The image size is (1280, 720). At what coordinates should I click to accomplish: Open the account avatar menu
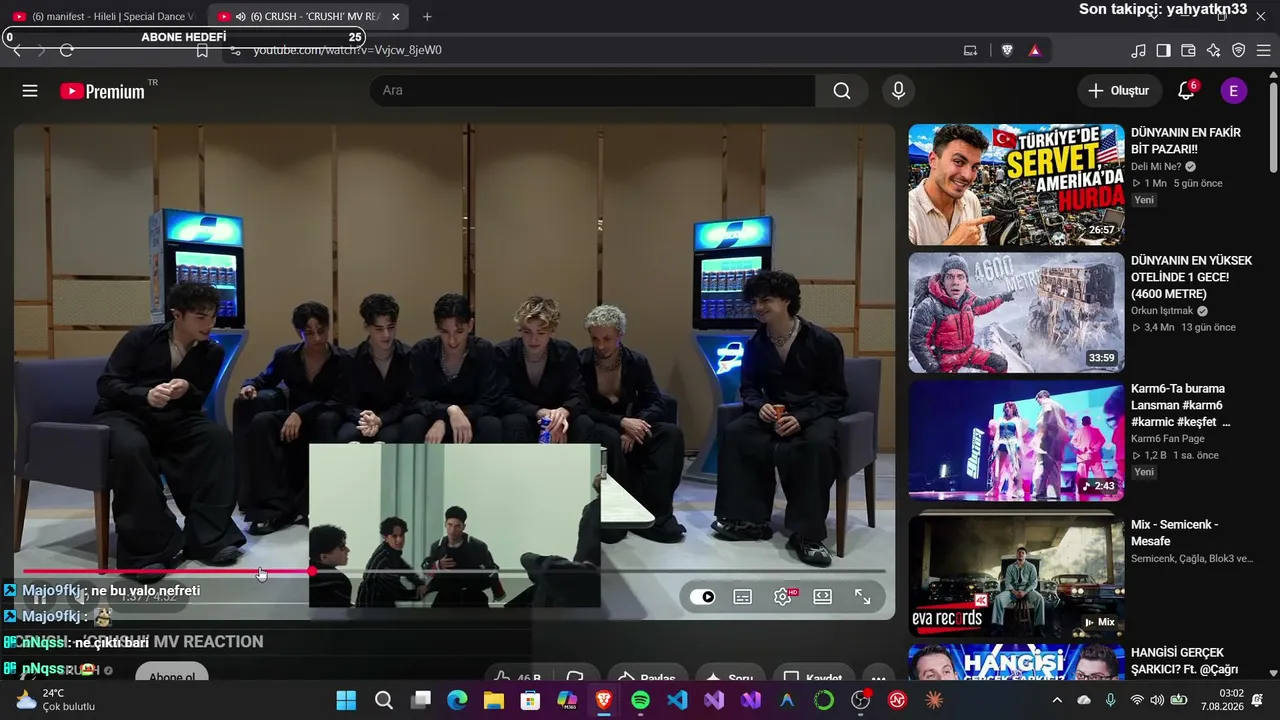point(1233,91)
